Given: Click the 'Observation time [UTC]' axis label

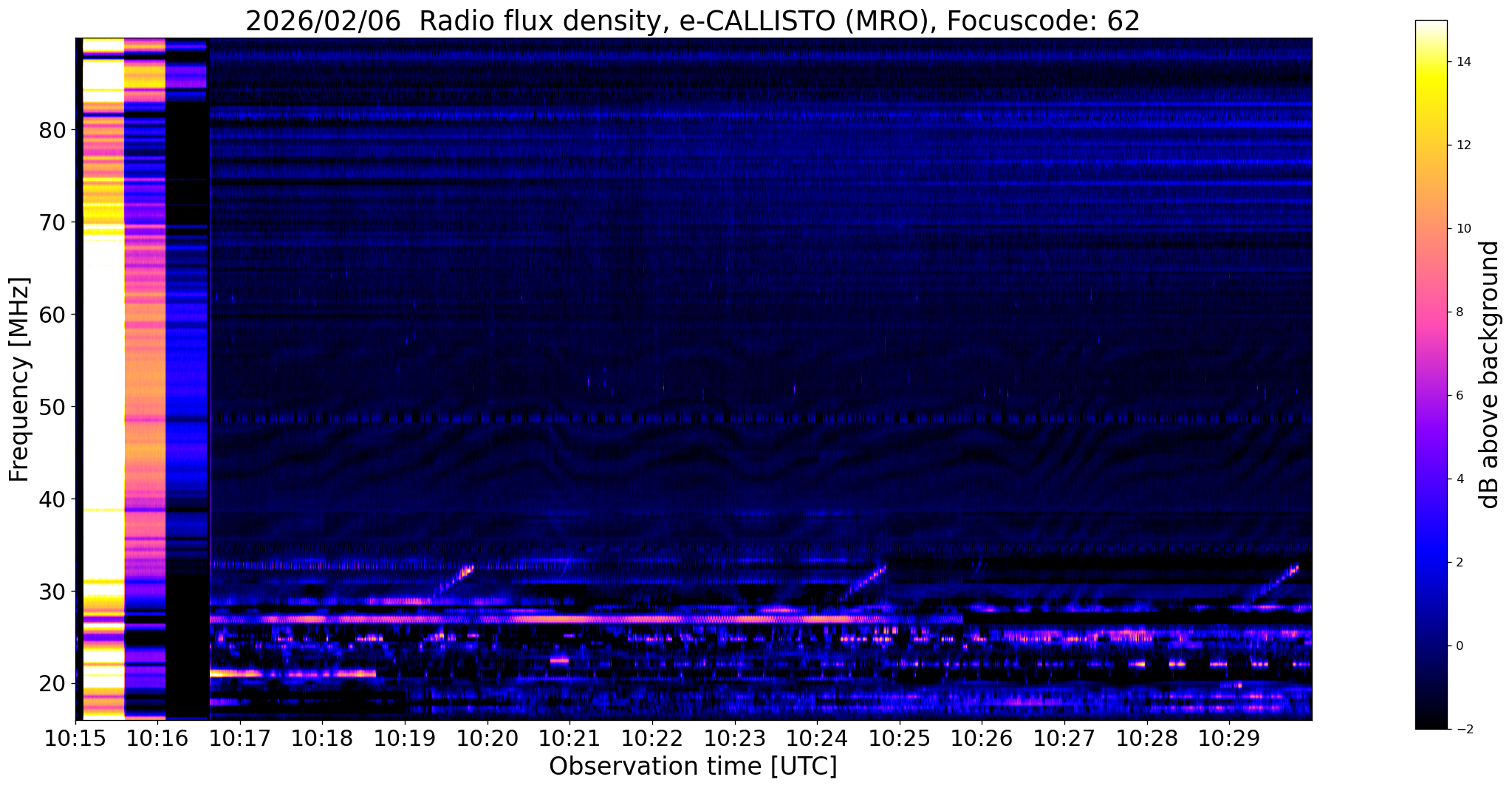Looking at the screenshot, I should point(693,767).
